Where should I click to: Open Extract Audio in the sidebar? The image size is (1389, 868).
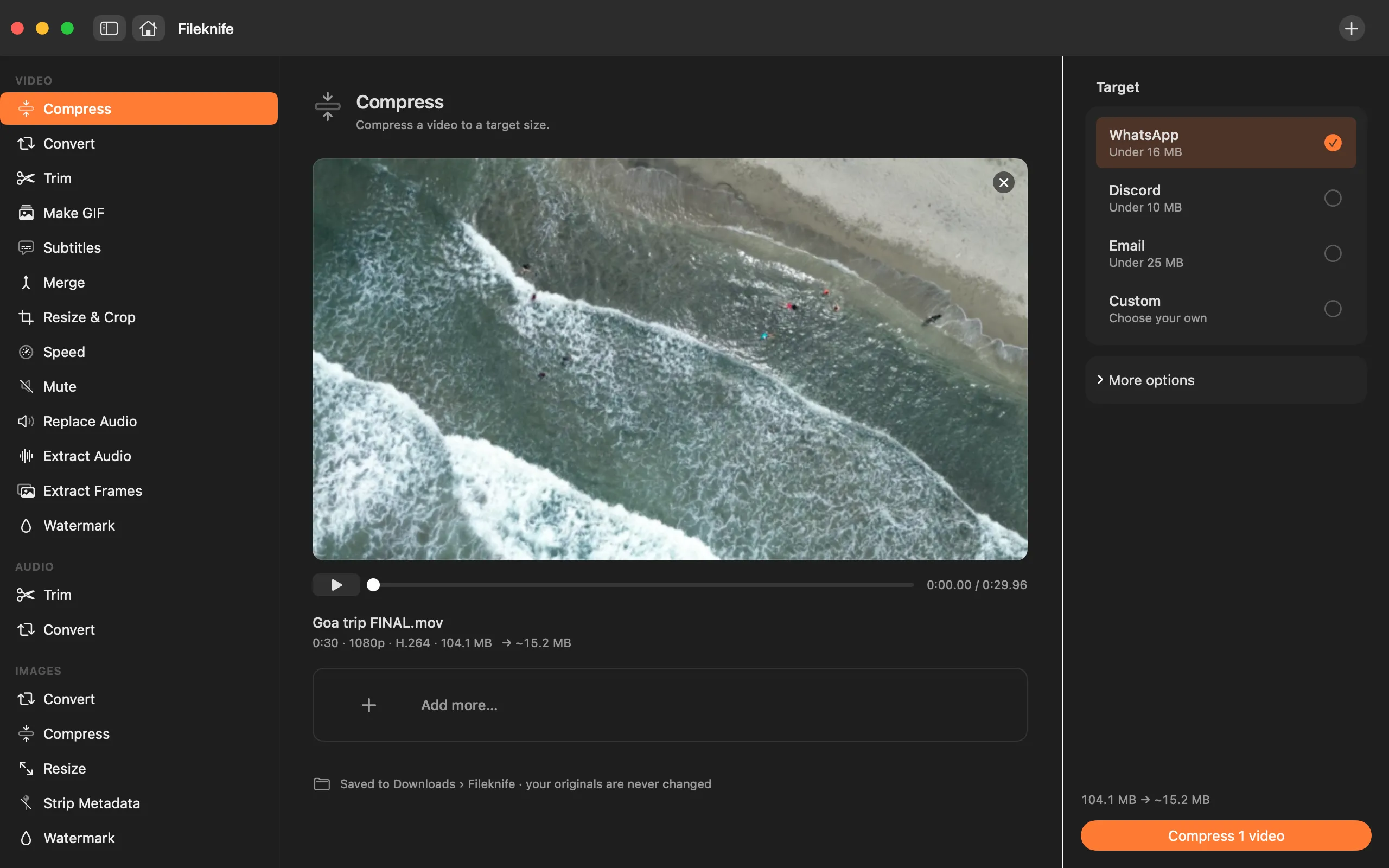pos(139,456)
